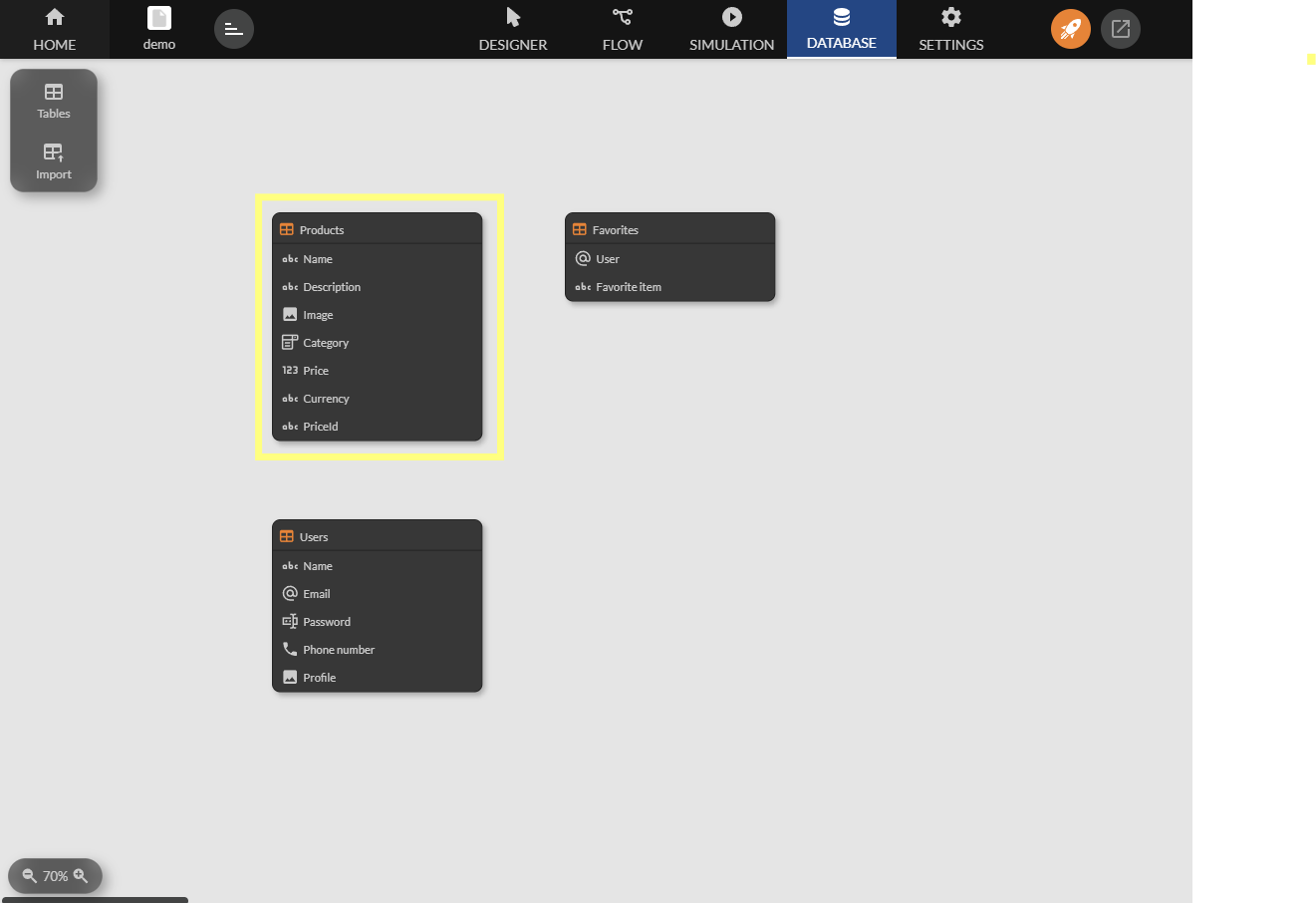Viewport: 1316px width, 903px height.
Task: Select the Email field in Users
Action: point(378,594)
